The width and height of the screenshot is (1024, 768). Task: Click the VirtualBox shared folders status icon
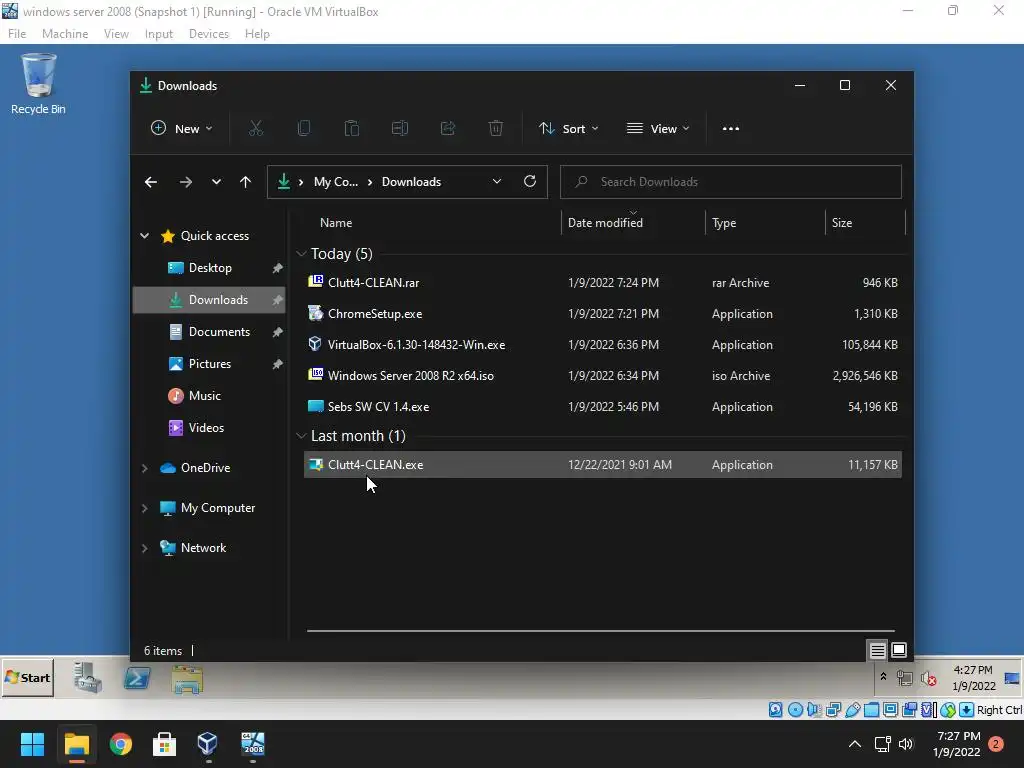pyautogui.click(x=871, y=710)
